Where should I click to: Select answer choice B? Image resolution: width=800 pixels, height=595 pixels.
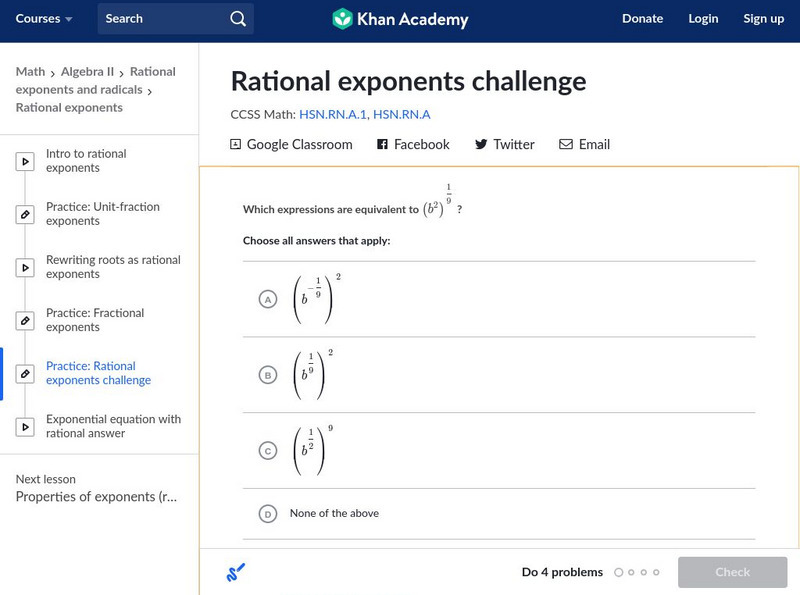(x=267, y=375)
